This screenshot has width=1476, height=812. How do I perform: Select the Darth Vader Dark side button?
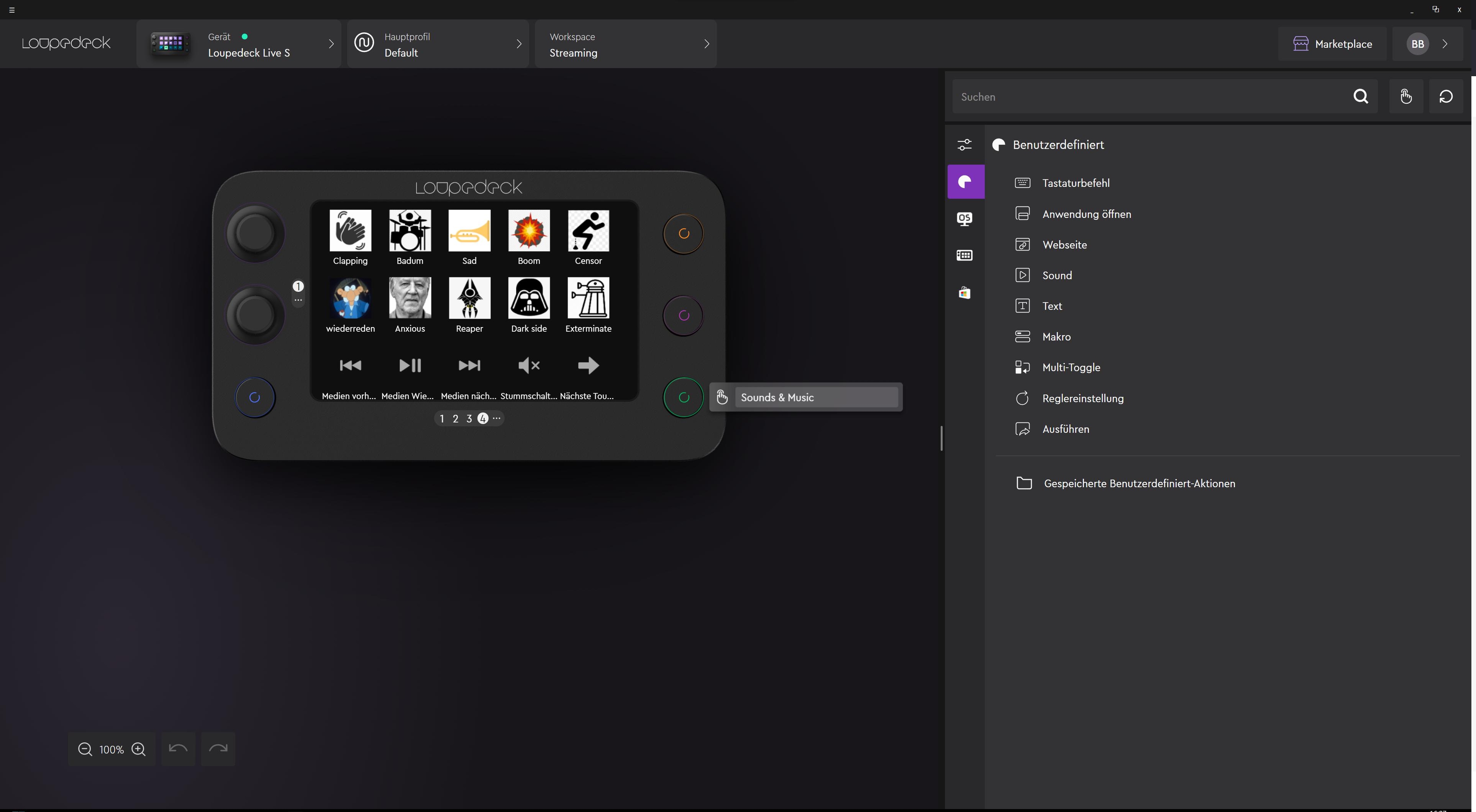528,298
